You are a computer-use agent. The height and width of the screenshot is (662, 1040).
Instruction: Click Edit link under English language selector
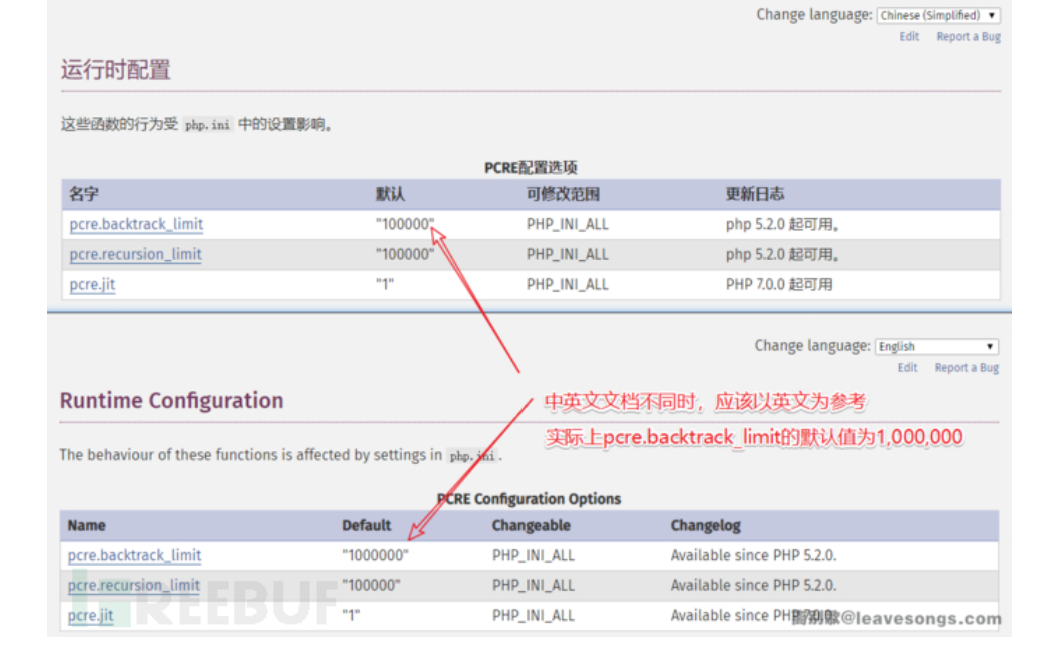tap(907, 367)
